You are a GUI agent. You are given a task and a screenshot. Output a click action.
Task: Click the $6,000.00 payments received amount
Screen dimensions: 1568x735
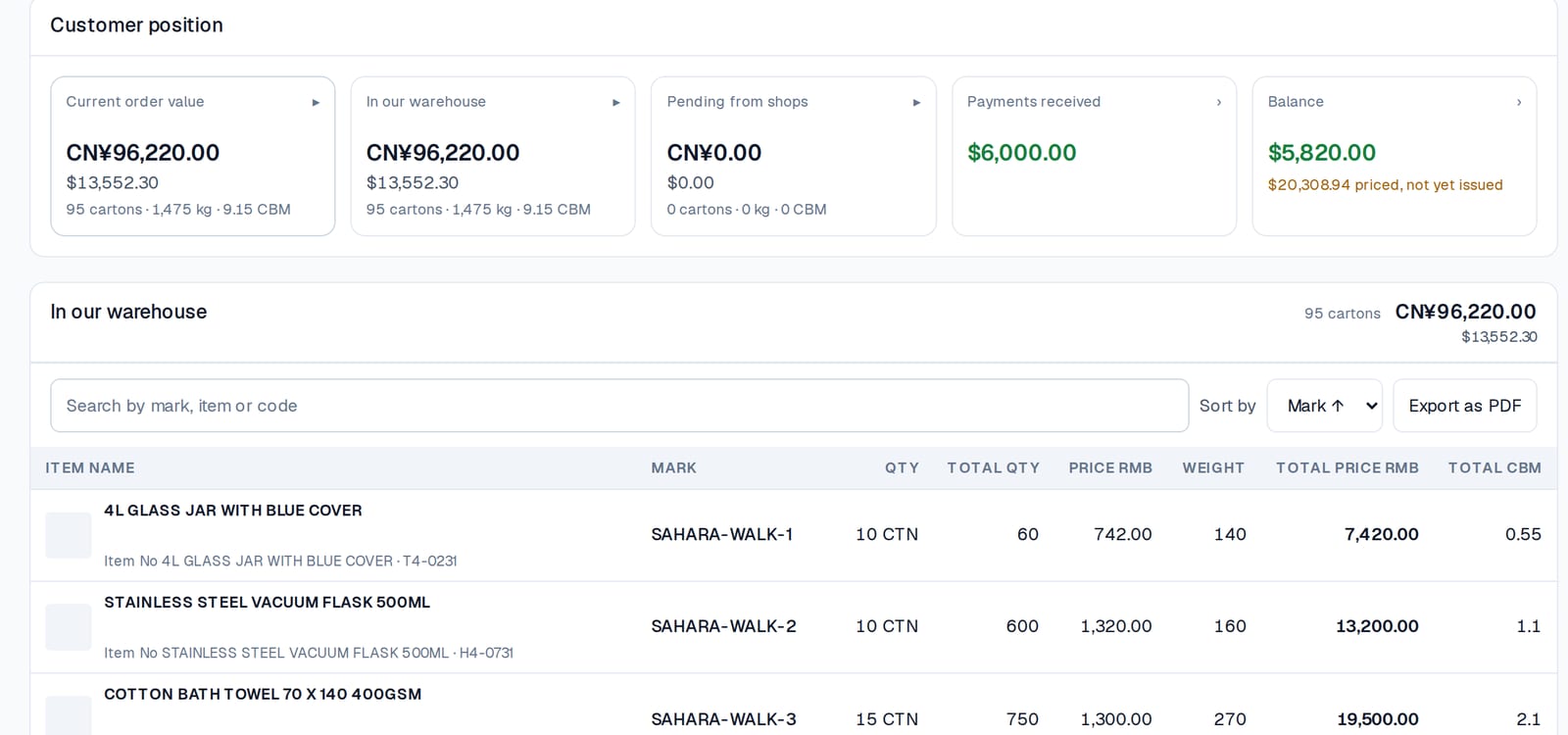(1021, 153)
